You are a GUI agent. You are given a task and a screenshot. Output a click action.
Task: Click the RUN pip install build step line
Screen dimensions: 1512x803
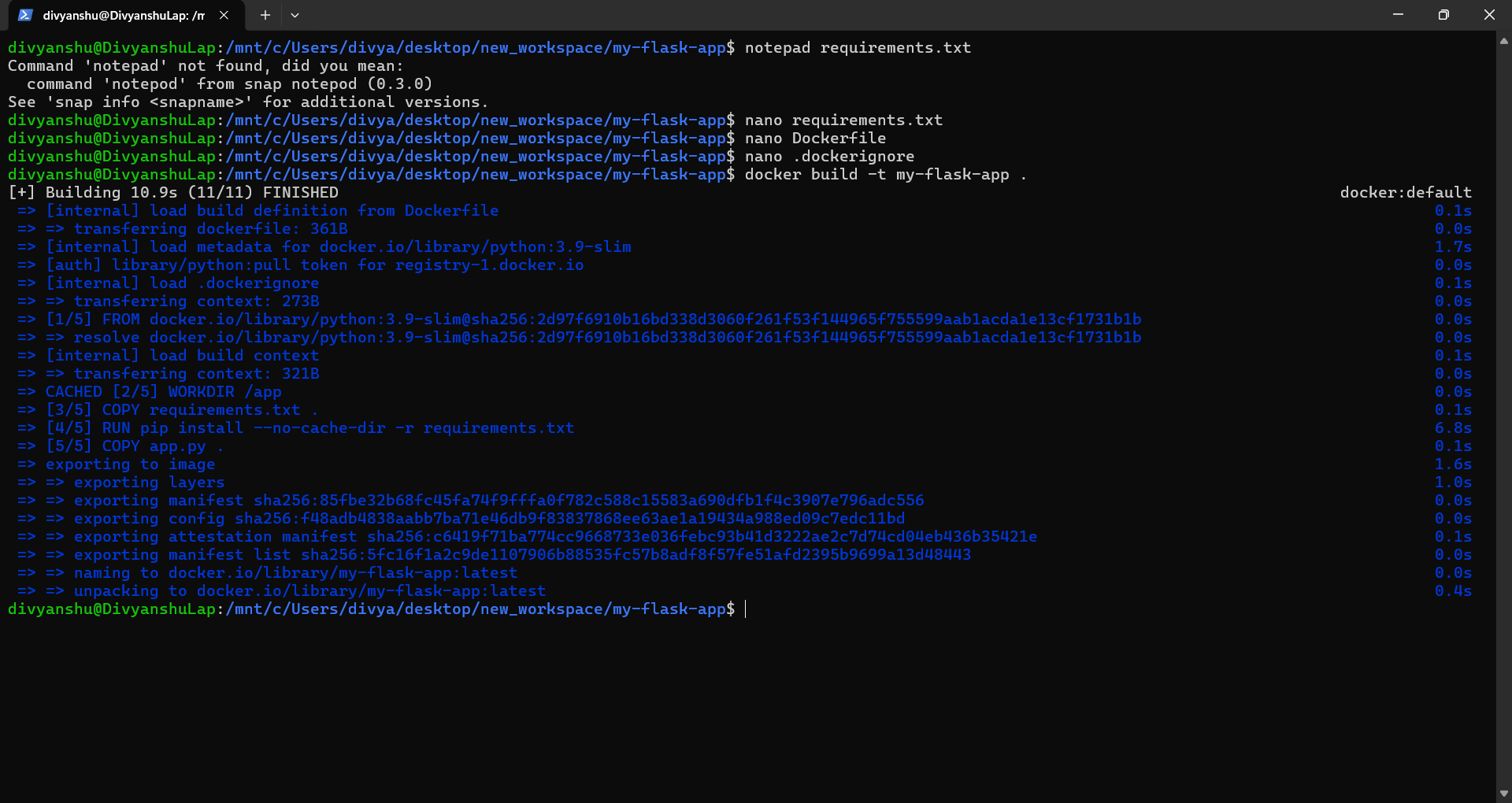(295, 427)
